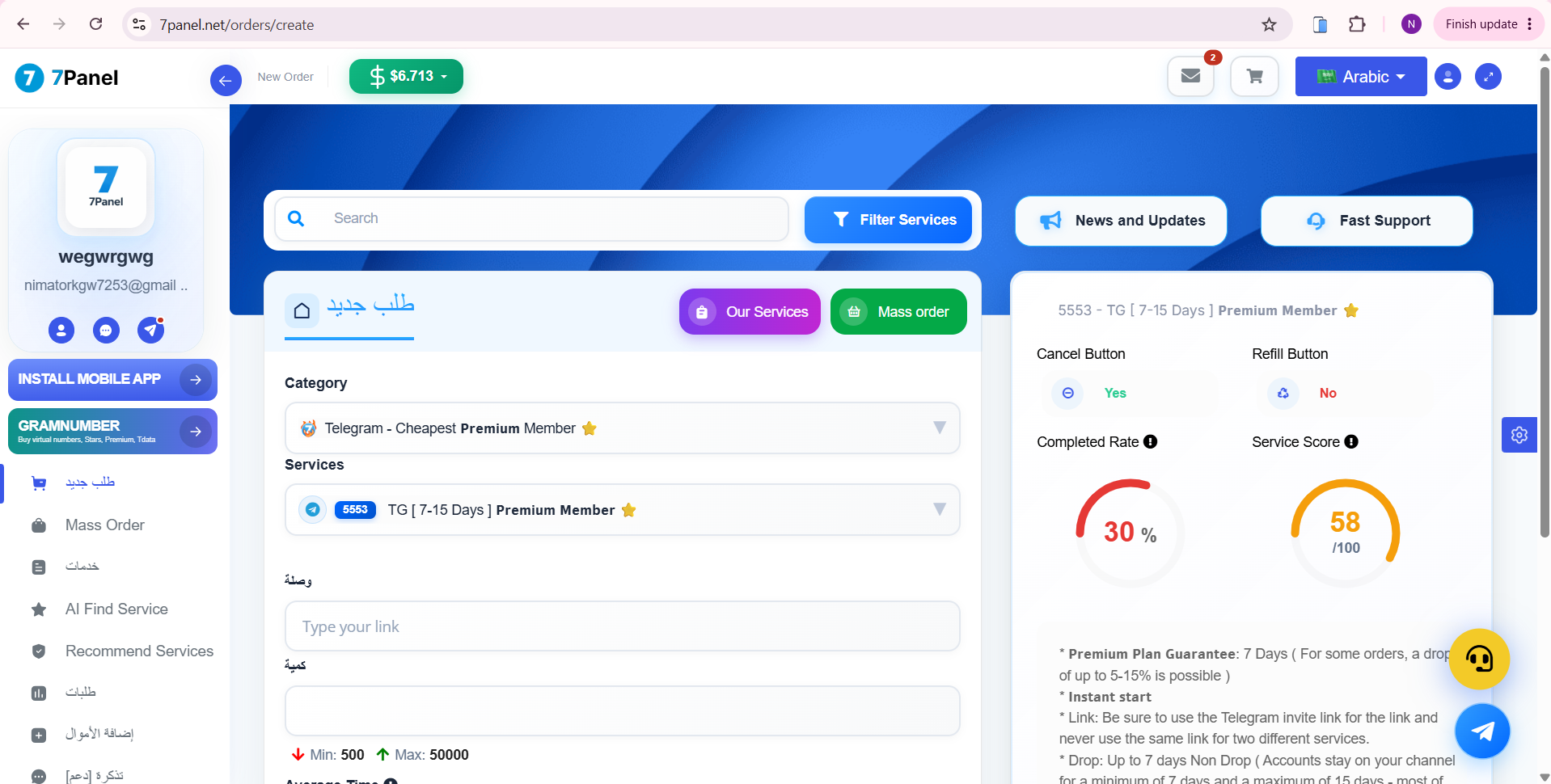The height and width of the screenshot is (784, 1551).
Task: Open the yellow headset support chat
Action: tap(1479, 660)
